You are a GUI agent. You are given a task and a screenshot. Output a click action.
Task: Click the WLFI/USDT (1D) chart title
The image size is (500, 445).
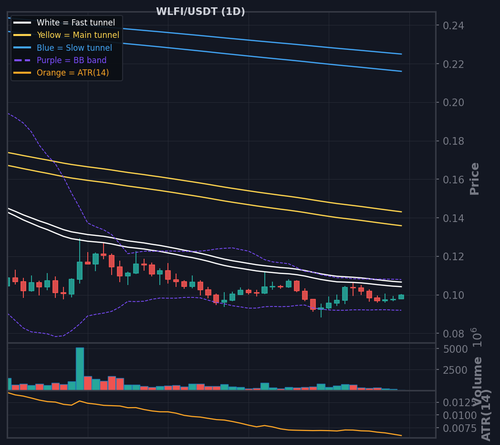(200, 11)
